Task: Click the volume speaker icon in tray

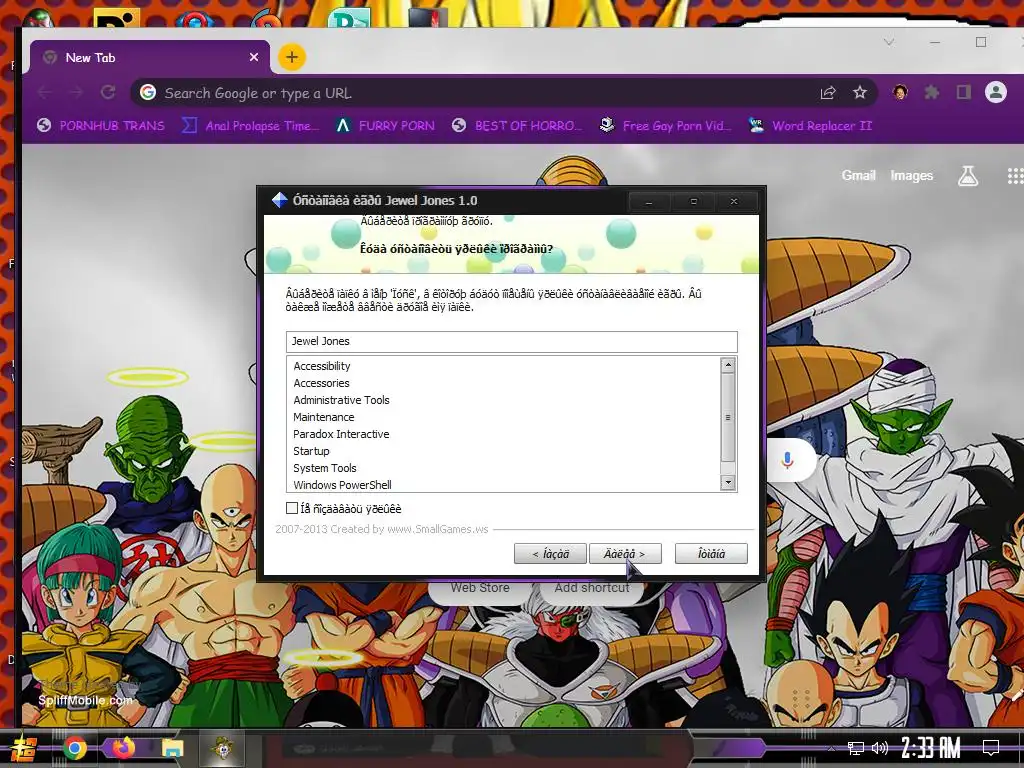Action: tap(880, 748)
